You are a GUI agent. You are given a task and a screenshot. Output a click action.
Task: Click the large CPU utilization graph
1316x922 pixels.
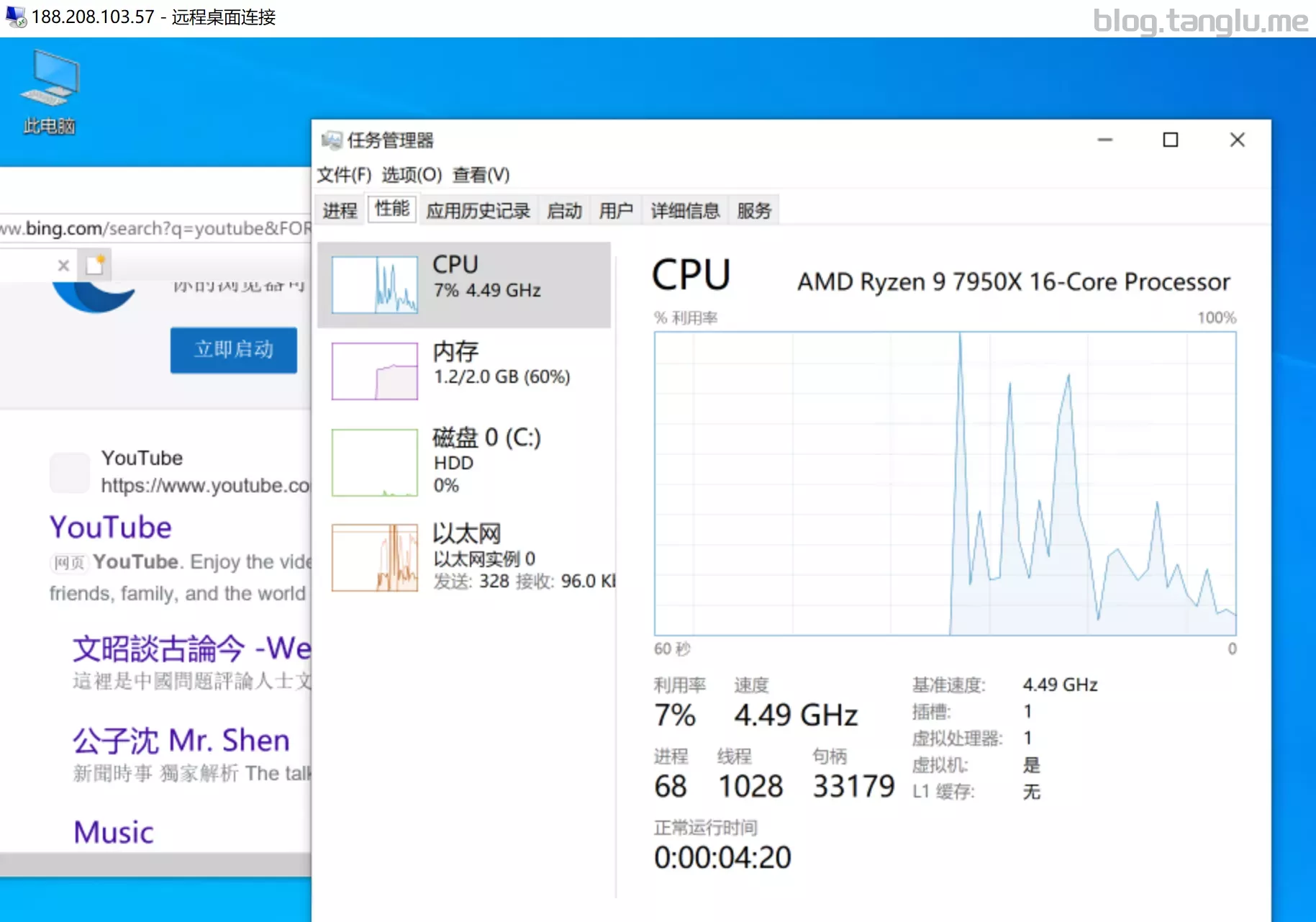(x=945, y=484)
